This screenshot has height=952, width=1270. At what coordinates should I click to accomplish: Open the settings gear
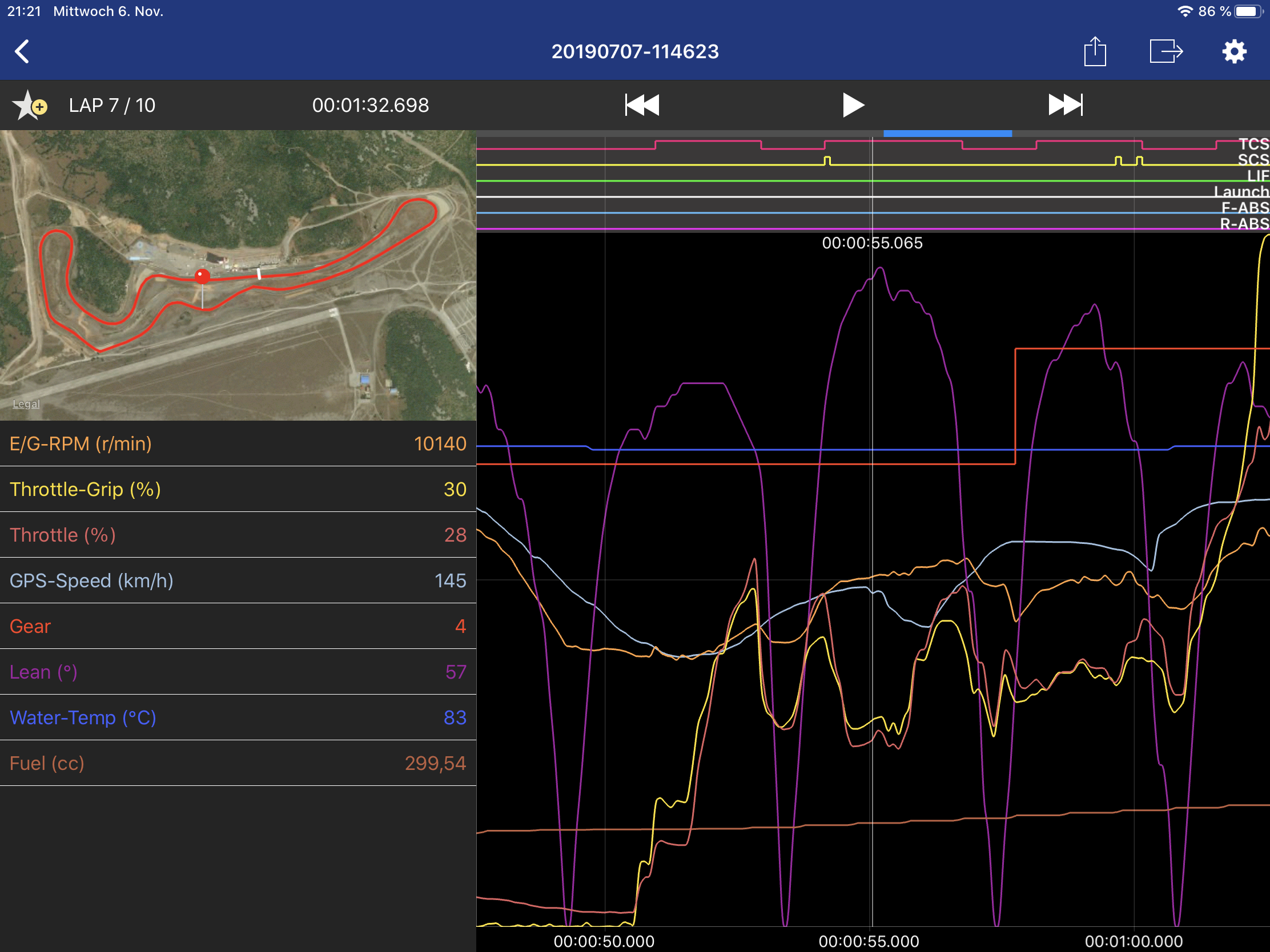click(1234, 51)
